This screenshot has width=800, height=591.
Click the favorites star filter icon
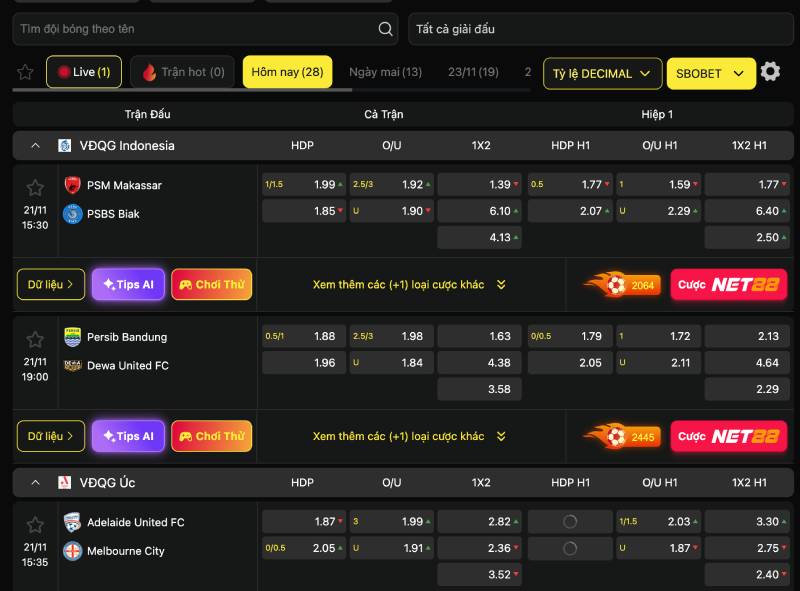25,72
